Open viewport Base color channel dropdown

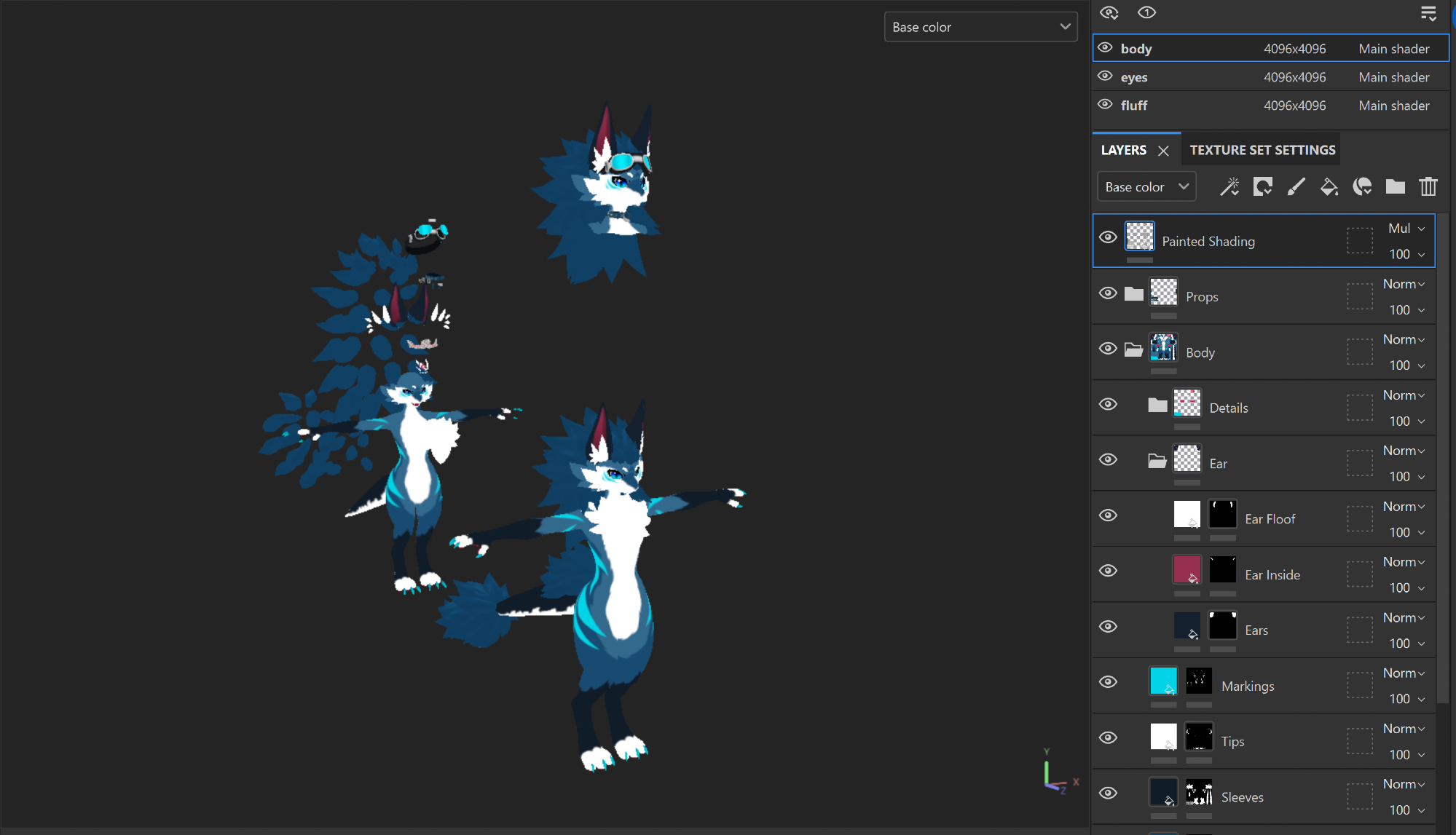pos(980,27)
